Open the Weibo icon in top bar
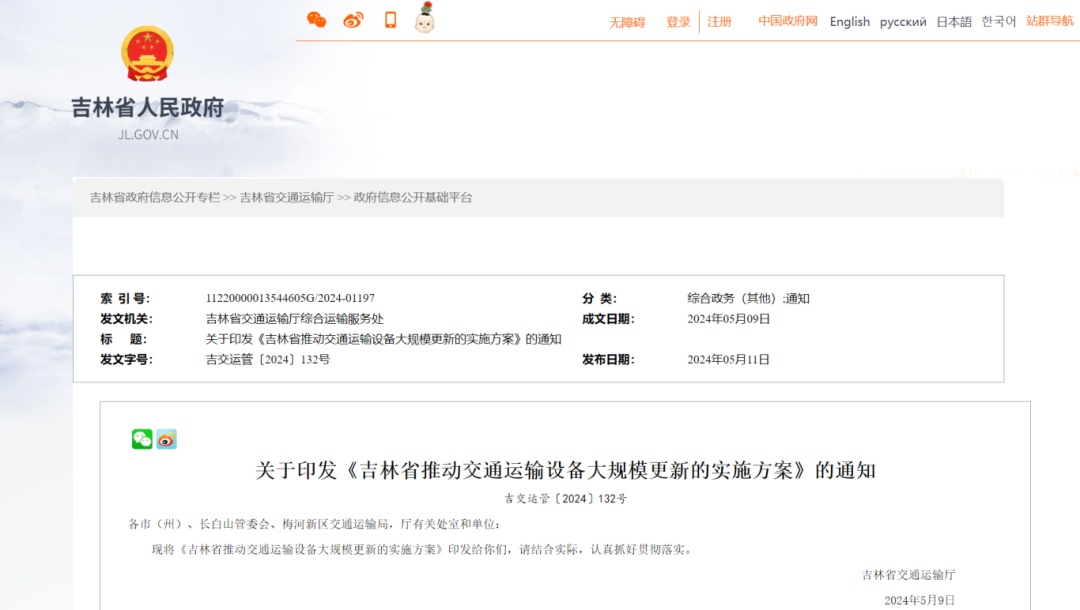The image size is (1080, 610). pos(353,20)
